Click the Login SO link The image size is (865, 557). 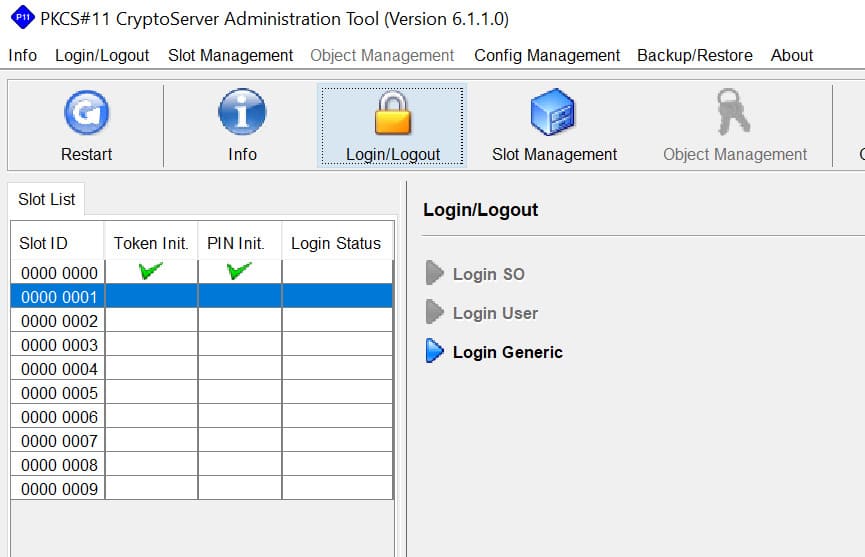tap(489, 274)
